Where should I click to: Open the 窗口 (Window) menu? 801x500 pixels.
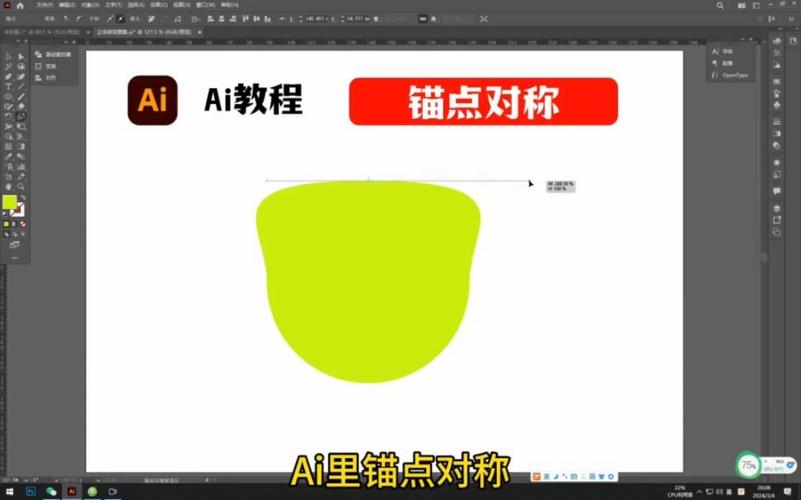tap(205, 5)
